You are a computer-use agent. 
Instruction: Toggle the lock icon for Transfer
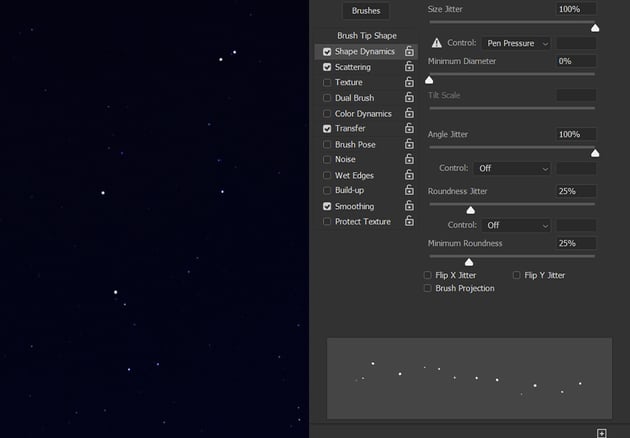[409, 128]
